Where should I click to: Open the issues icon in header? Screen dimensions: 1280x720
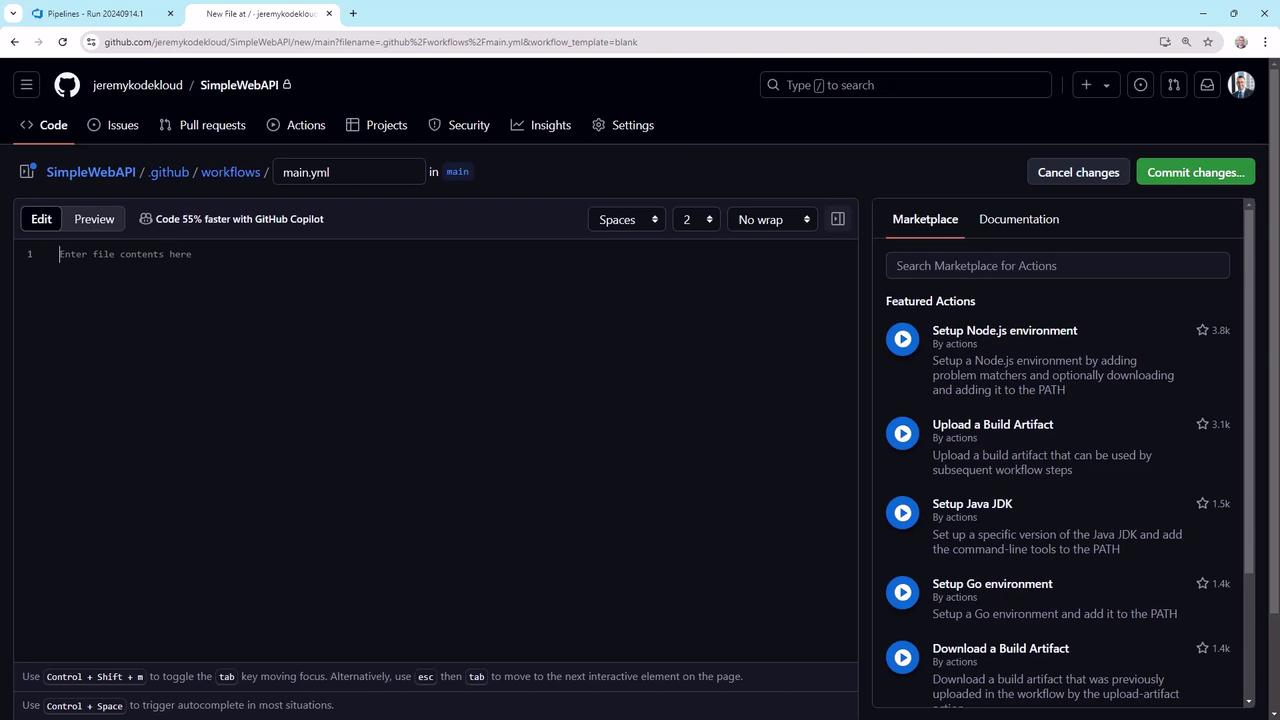[1140, 85]
